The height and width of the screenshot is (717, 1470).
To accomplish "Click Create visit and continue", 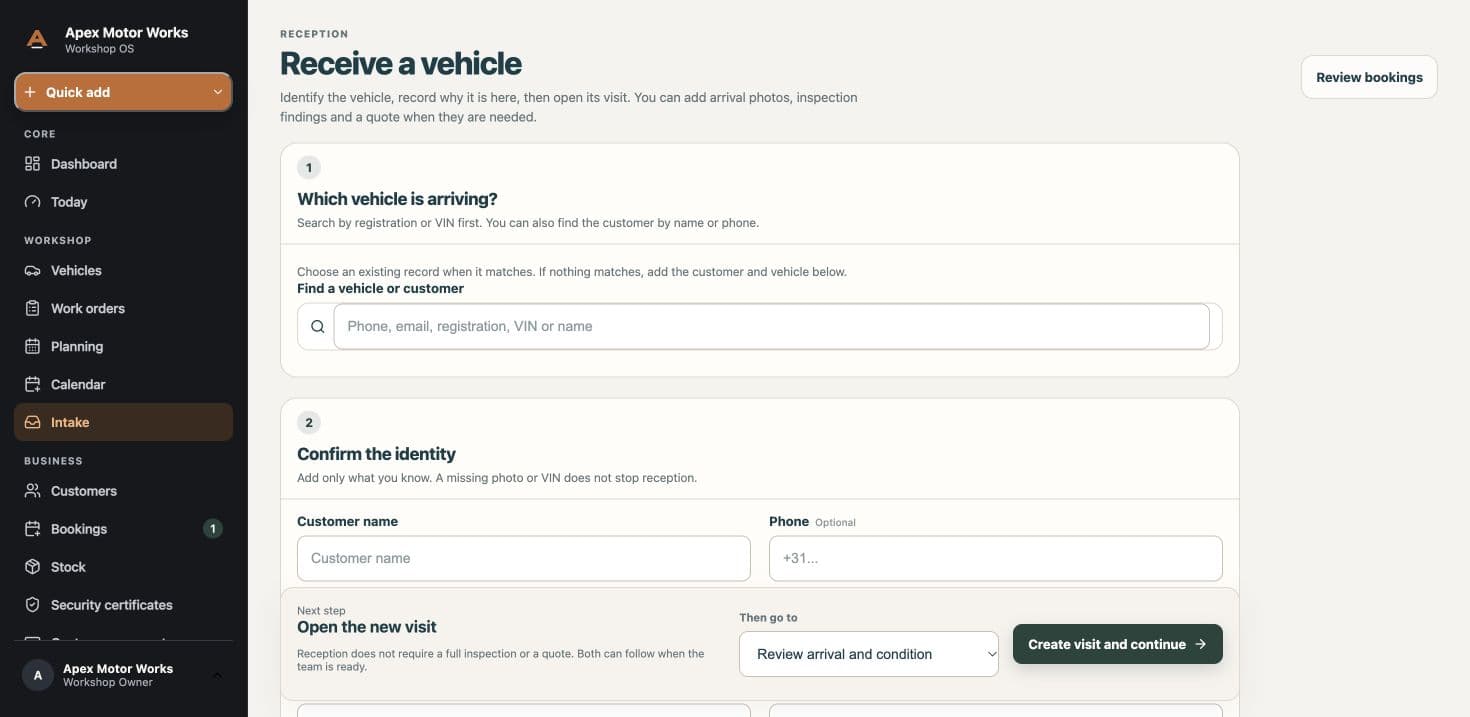I will (1117, 645).
